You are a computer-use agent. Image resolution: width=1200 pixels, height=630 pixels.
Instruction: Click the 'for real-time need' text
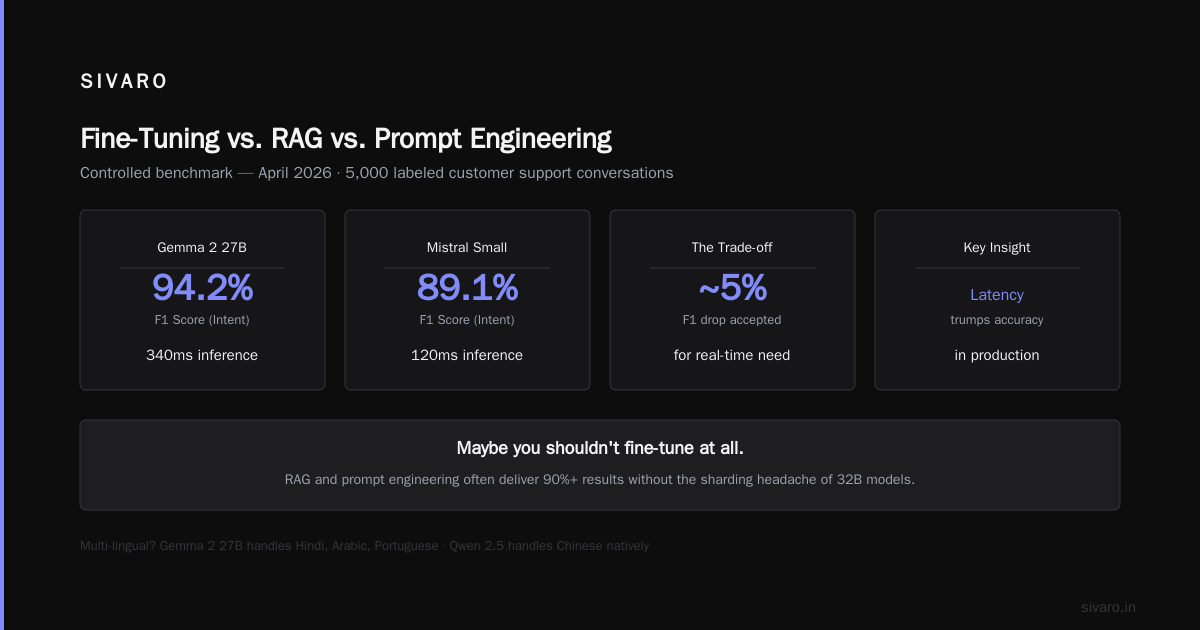click(732, 355)
